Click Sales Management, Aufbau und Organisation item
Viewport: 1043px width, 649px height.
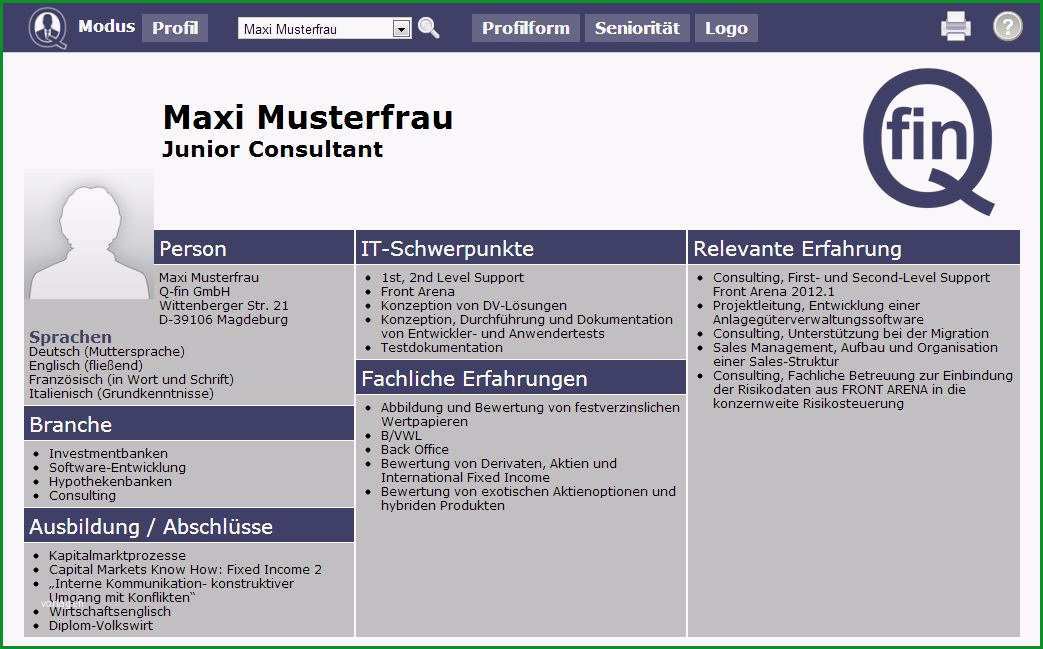click(855, 354)
